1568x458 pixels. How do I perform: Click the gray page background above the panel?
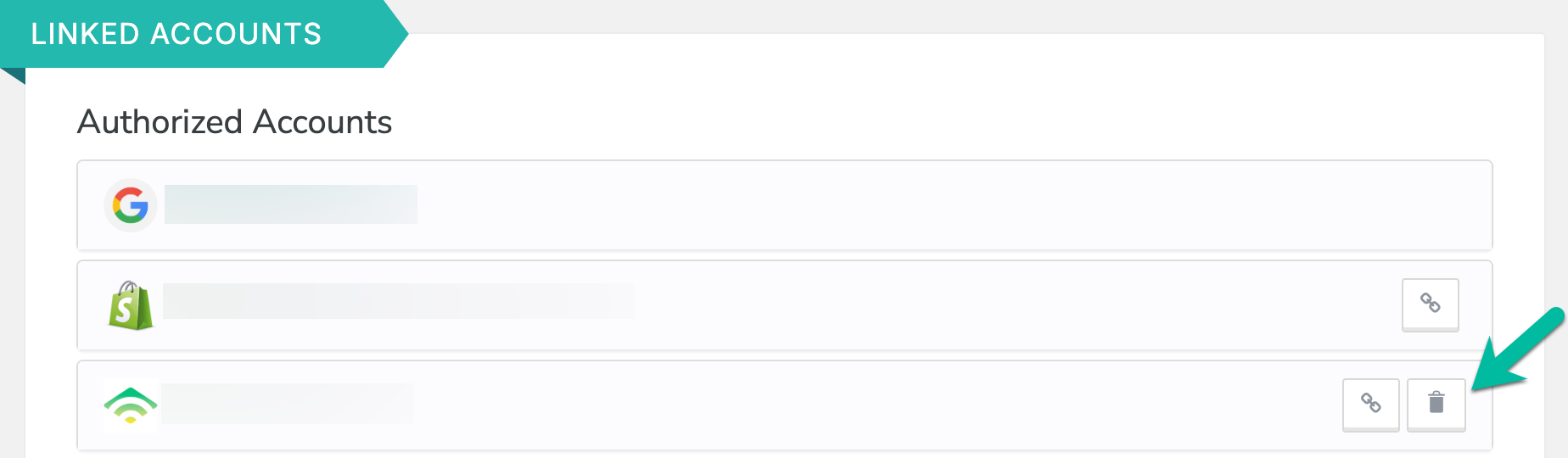[976, 15]
